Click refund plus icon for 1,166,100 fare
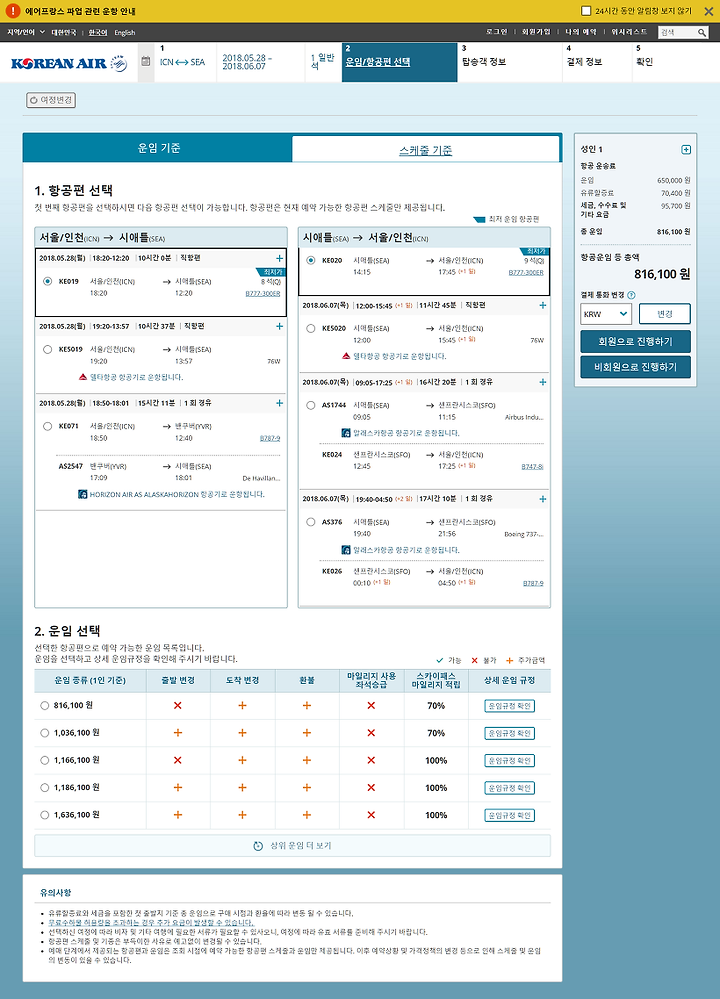The height and width of the screenshot is (999, 720). [306, 761]
